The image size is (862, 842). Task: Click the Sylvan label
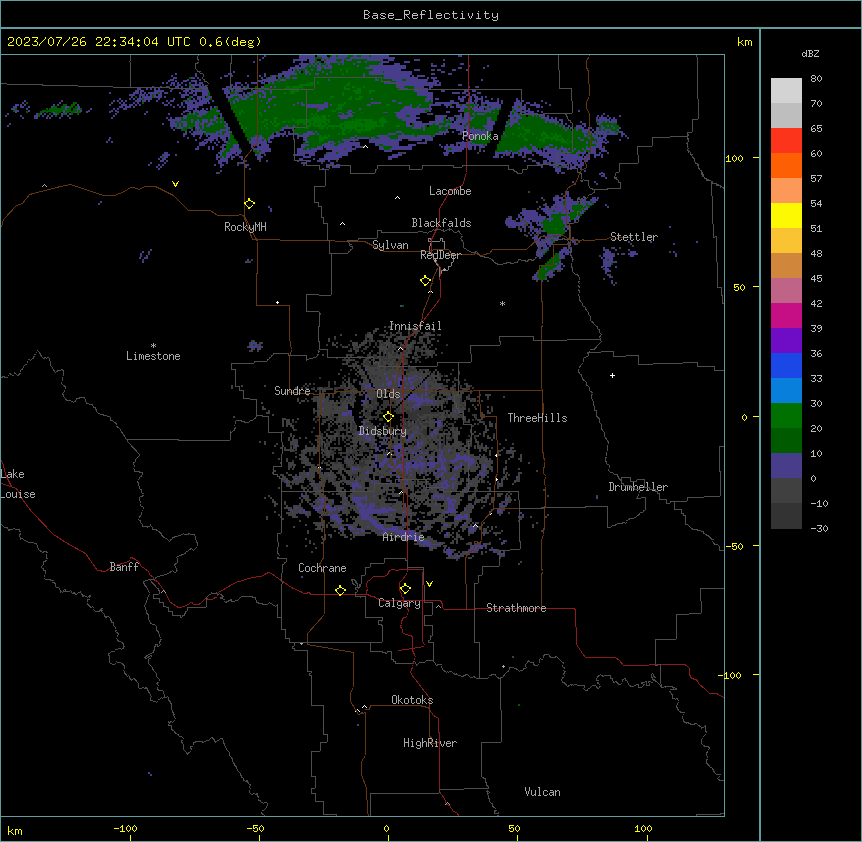click(390, 245)
